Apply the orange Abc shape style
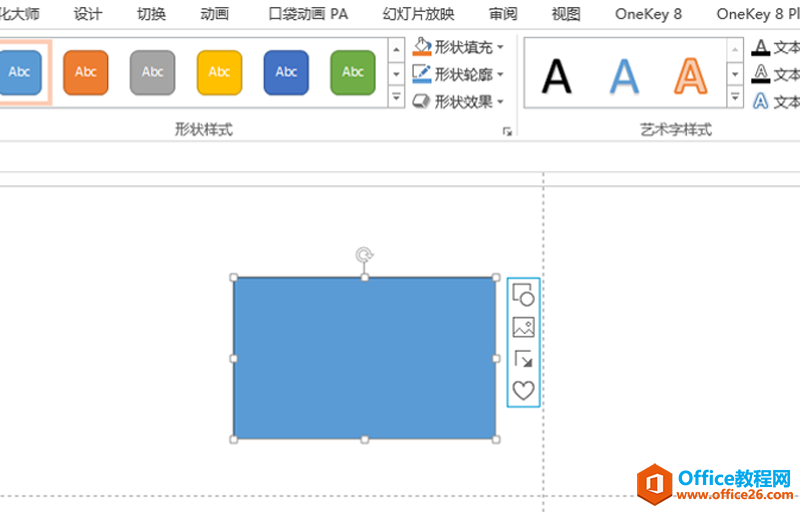This screenshot has height=512, width=800. pos(86,72)
